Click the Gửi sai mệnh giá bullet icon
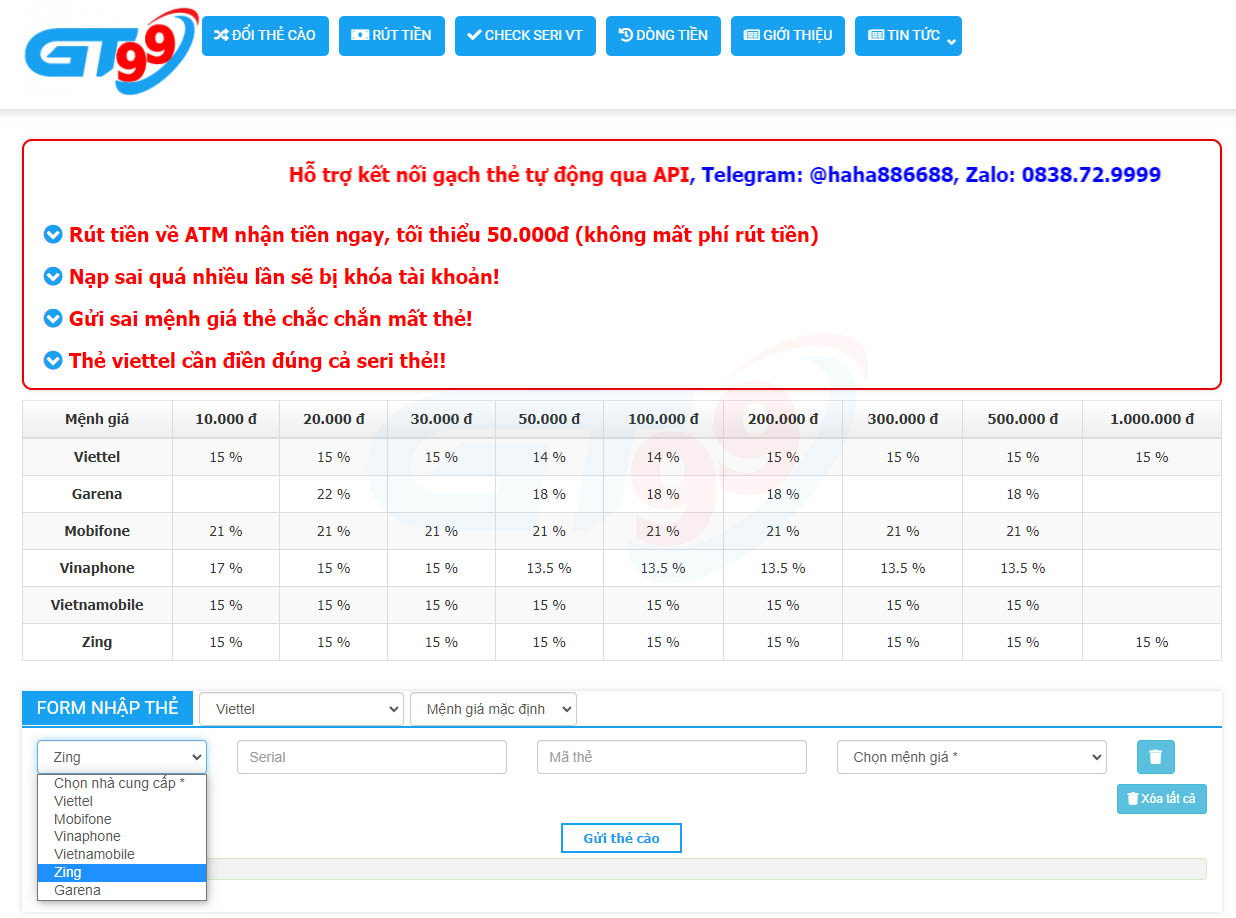This screenshot has height=918, width=1236. point(53,319)
